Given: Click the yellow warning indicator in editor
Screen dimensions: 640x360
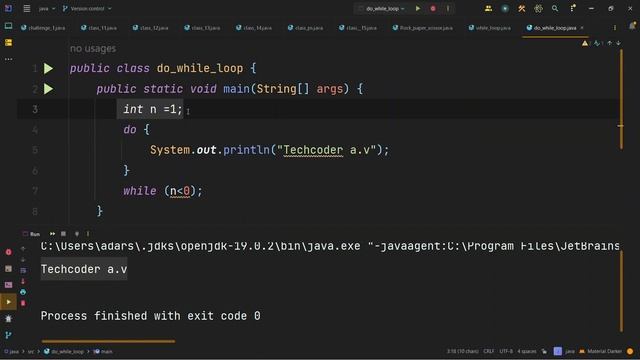Looking at the screenshot, I should point(585,43).
